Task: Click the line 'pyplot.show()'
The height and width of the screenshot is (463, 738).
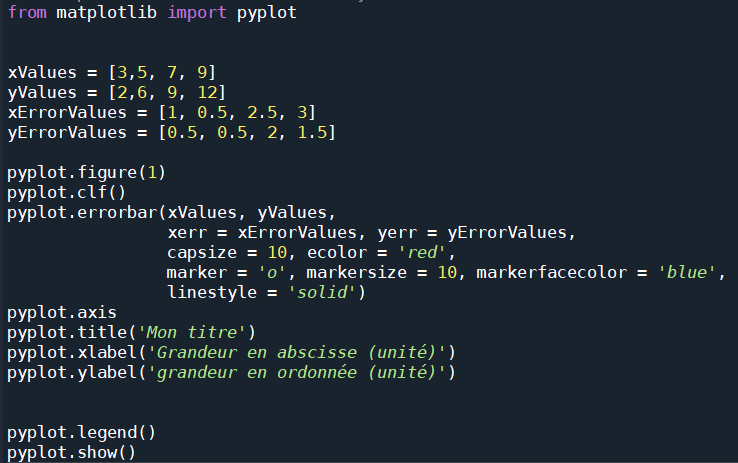Action: coord(71,453)
